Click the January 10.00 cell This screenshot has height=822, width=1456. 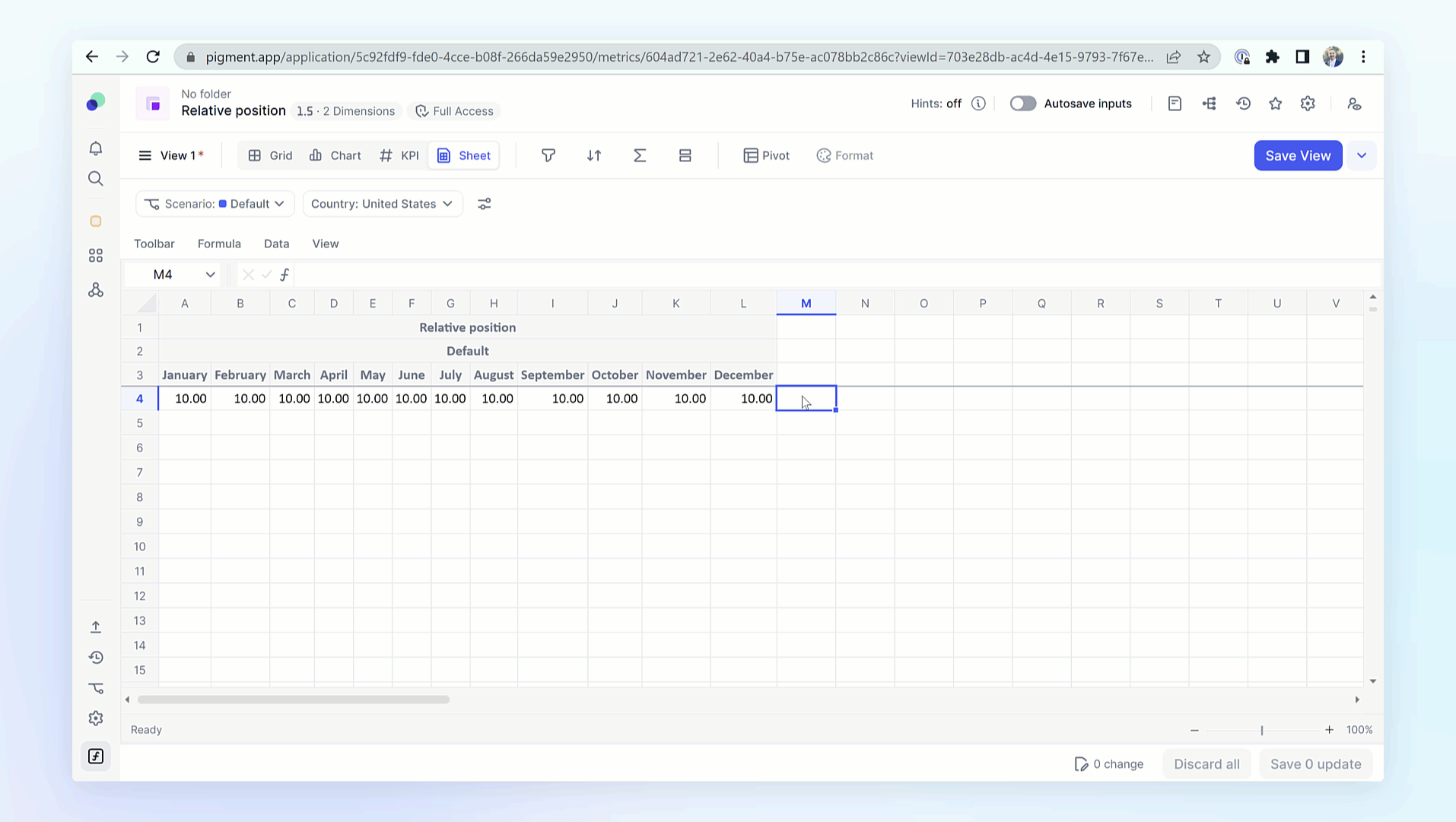pyautogui.click(x=185, y=399)
